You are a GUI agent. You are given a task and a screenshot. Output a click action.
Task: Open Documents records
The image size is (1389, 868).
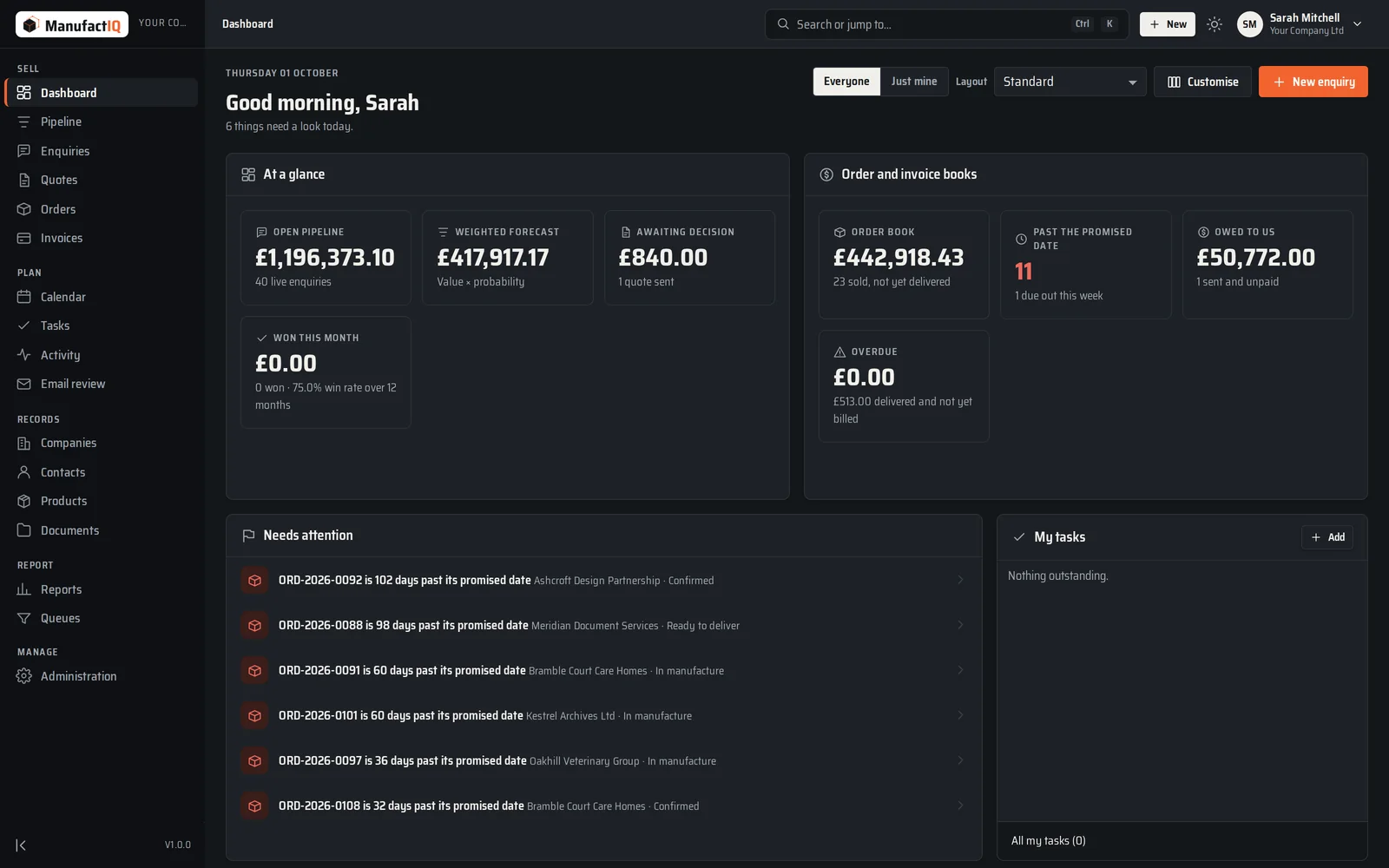tap(101, 530)
